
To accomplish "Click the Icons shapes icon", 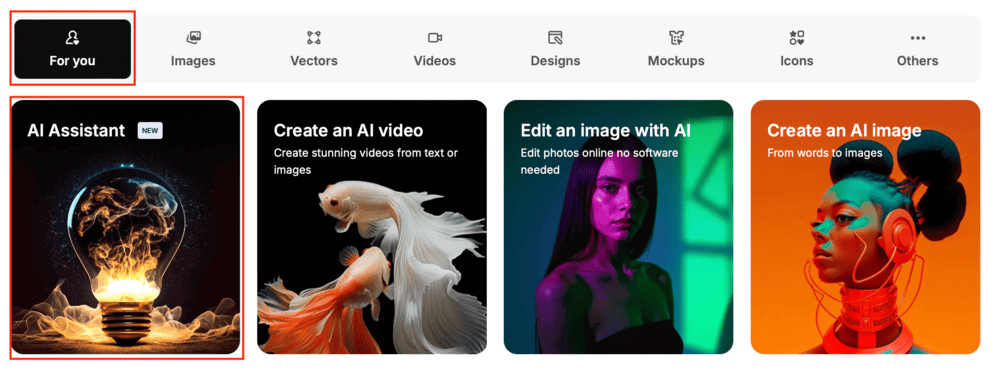I will [x=796, y=38].
